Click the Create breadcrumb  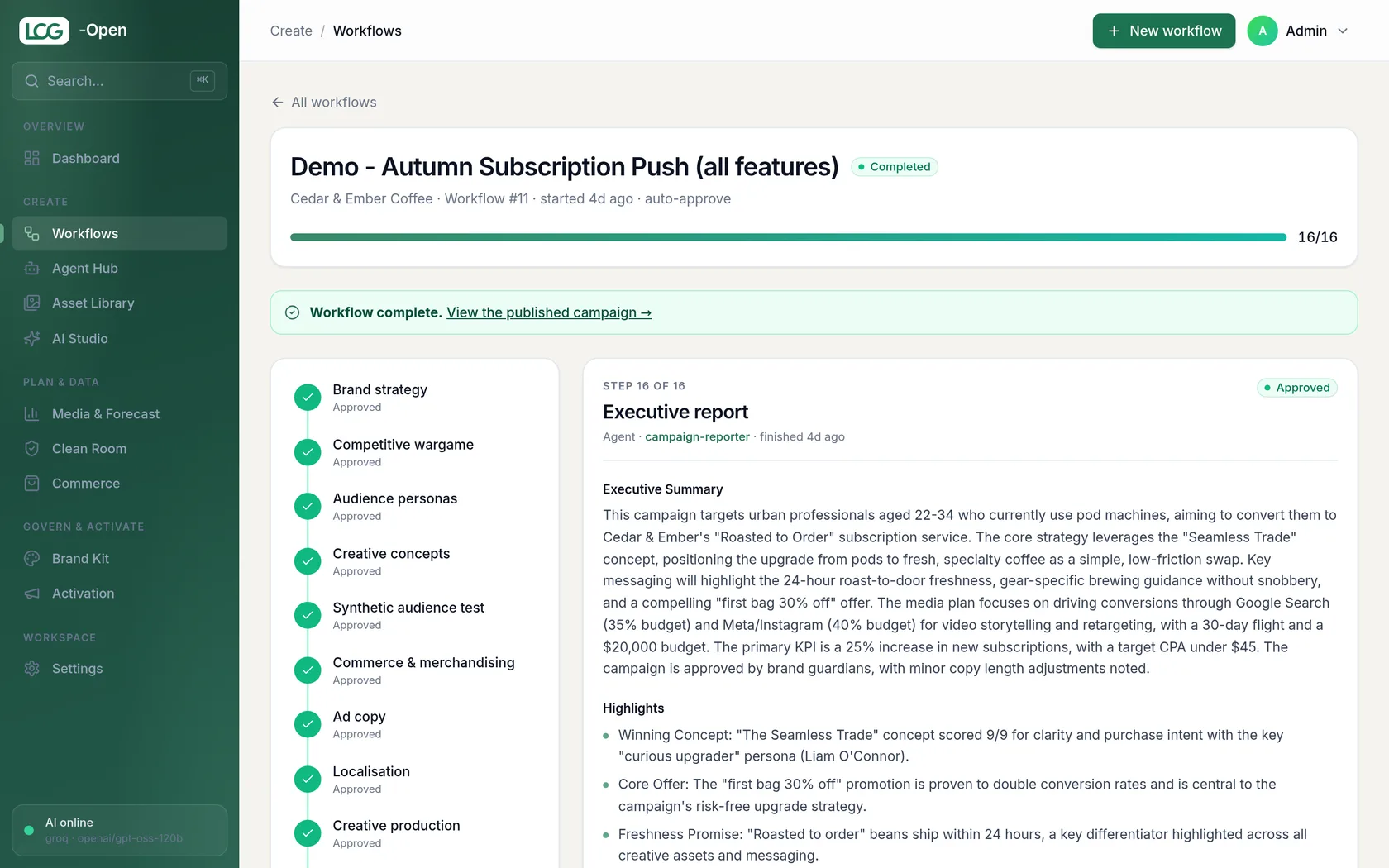tap(291, 31)
